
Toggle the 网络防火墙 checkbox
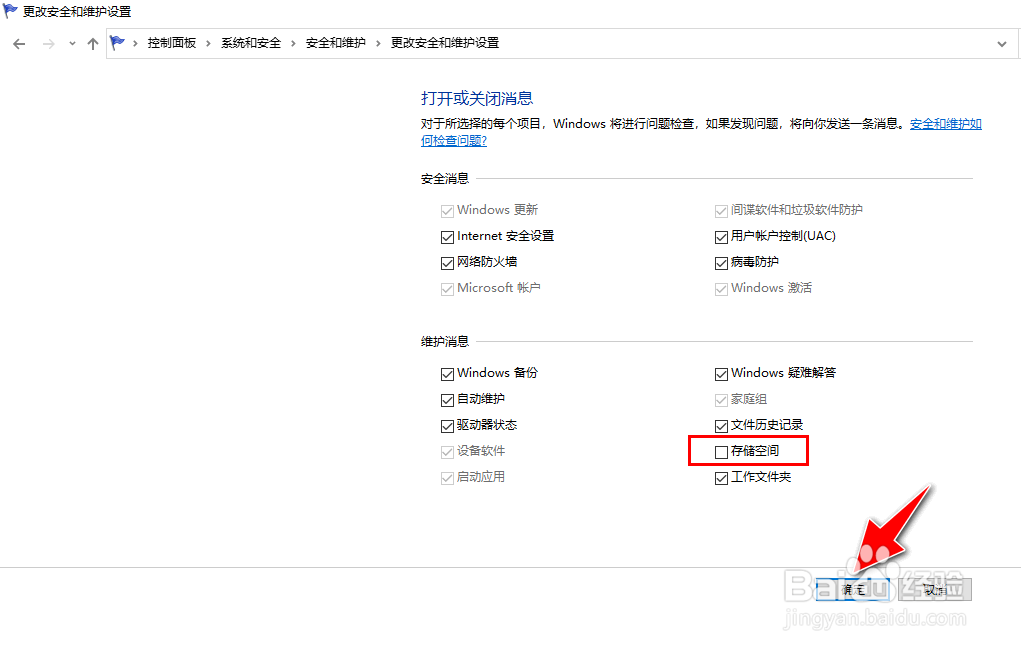(x=447, y=263)
